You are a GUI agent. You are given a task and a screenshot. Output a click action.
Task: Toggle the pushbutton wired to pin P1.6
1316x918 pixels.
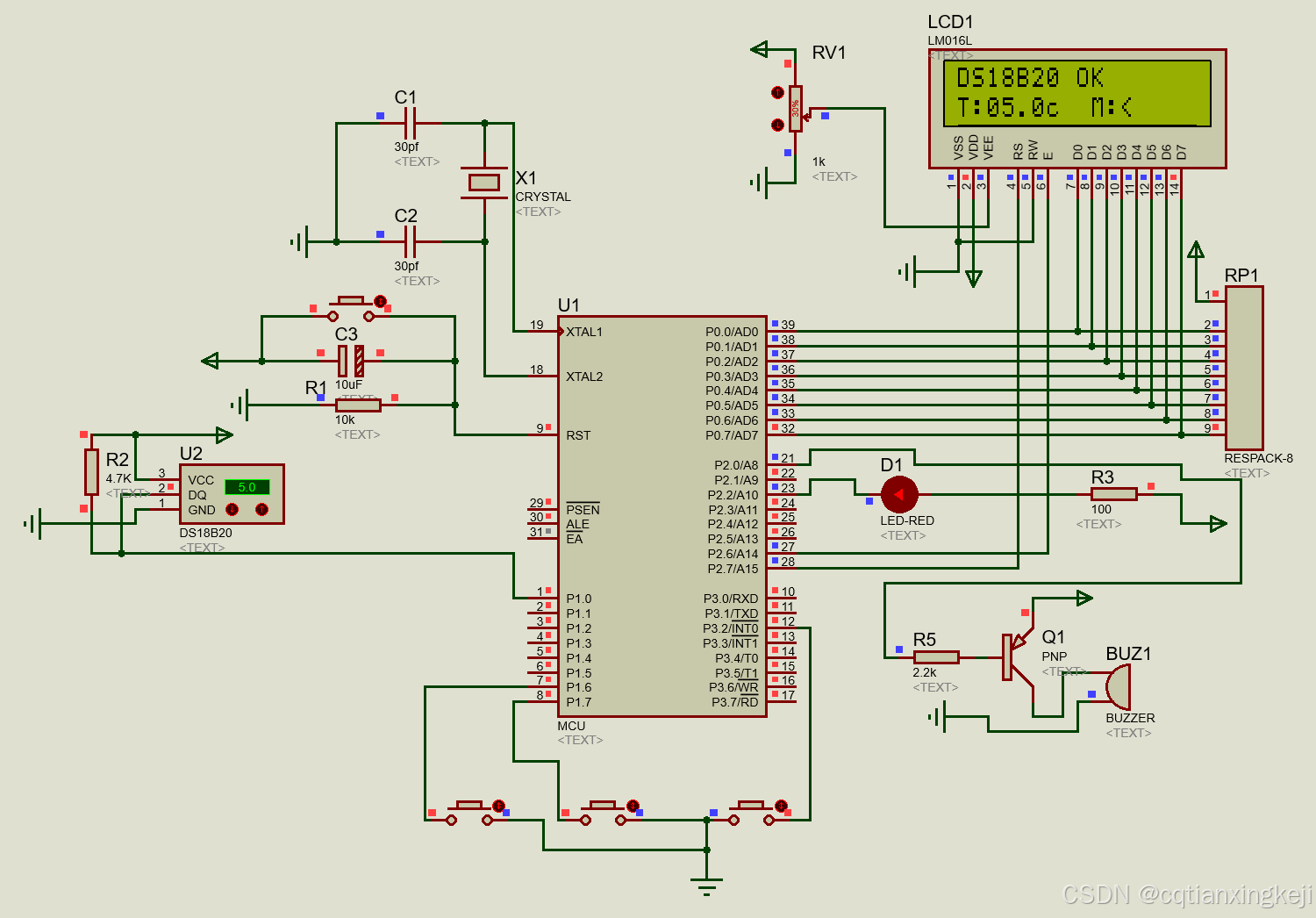coord(469,813)
